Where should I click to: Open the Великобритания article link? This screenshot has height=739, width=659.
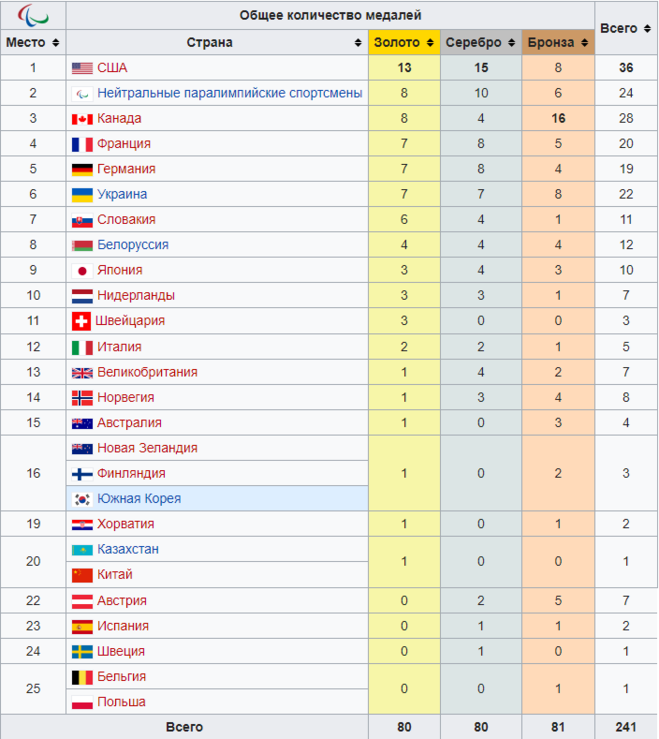pos(147,372)
